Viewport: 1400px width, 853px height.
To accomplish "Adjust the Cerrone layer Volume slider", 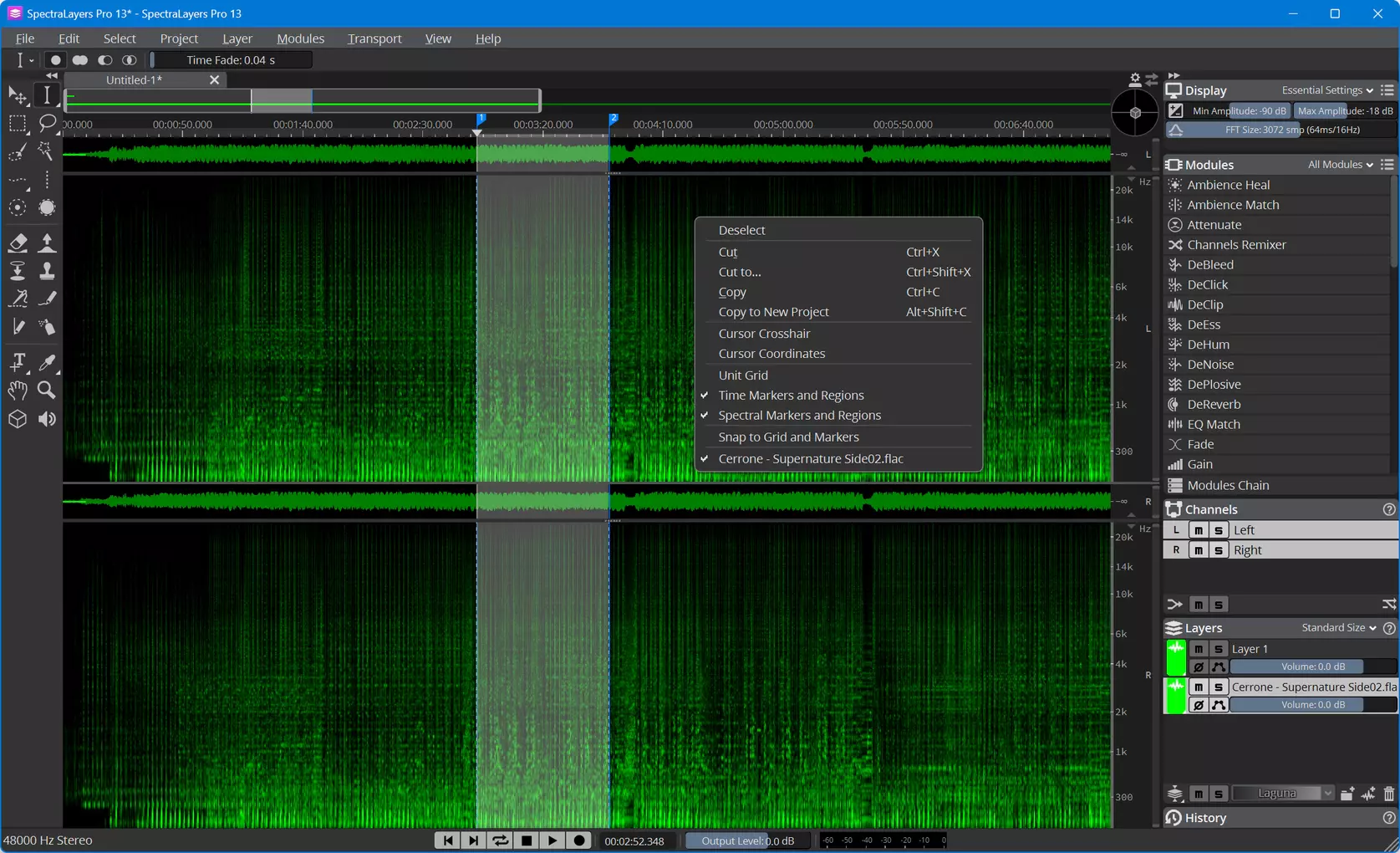I will coord(1313,705).
